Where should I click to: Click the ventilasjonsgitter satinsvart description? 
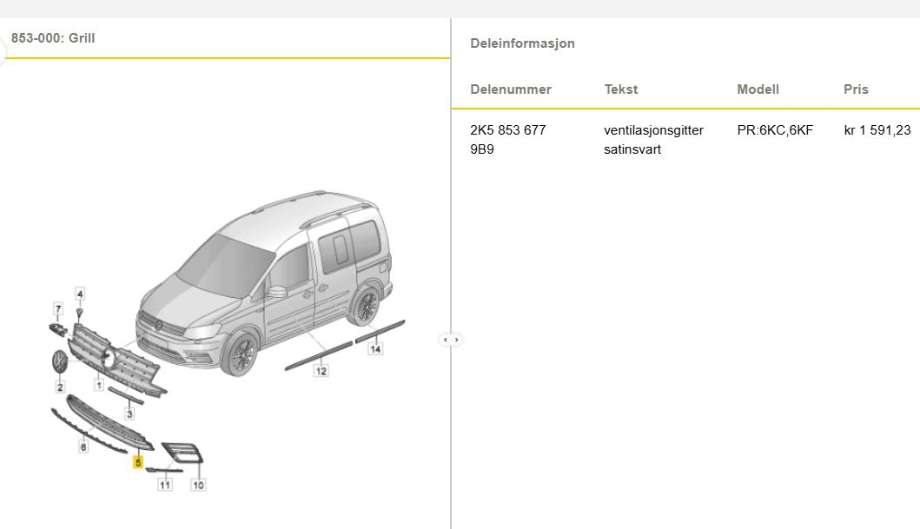(x=654, y=140)
